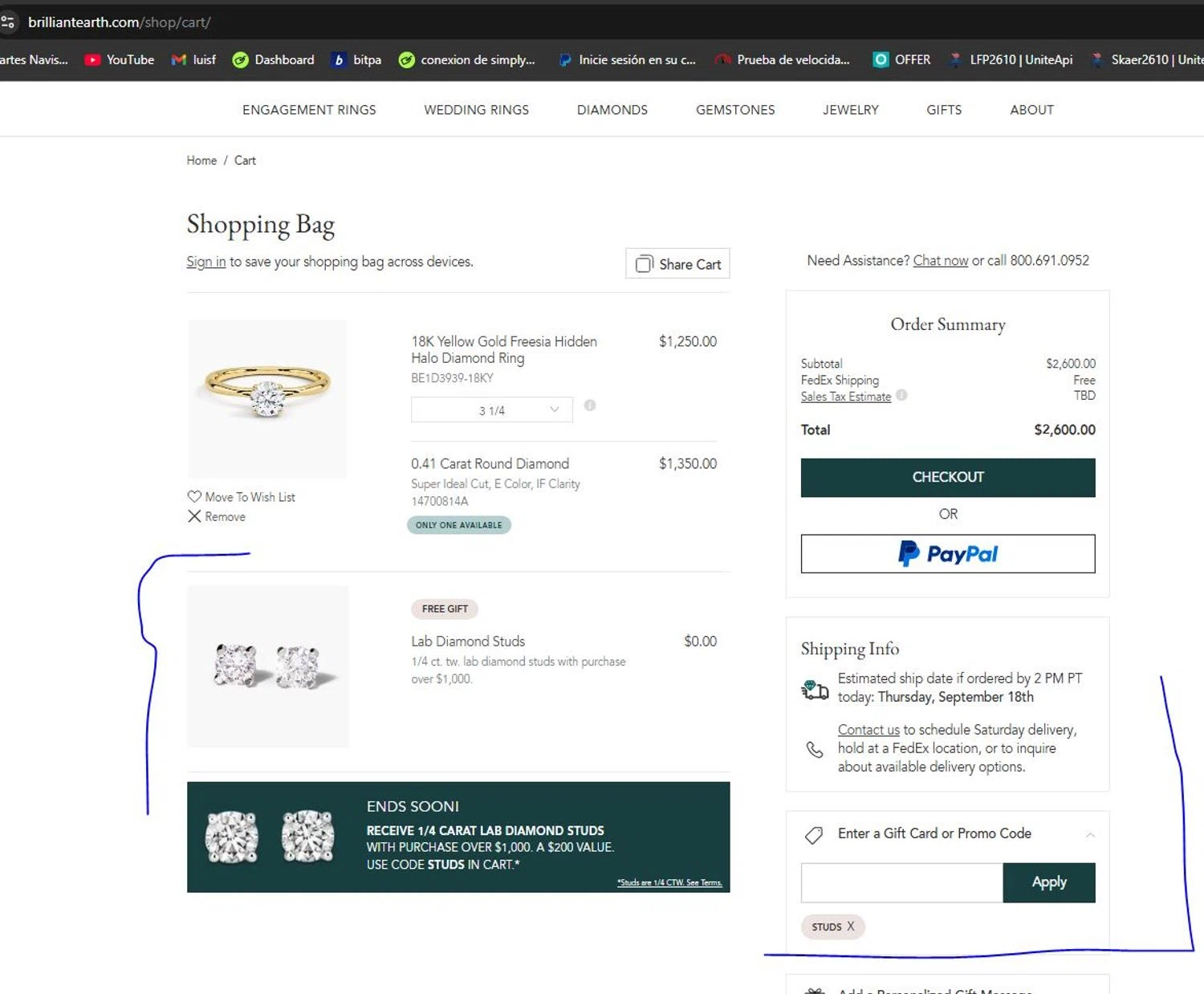Open the YouTube bookmark
The height and width of the screenshot is (994, 1204).
point(119,59)
